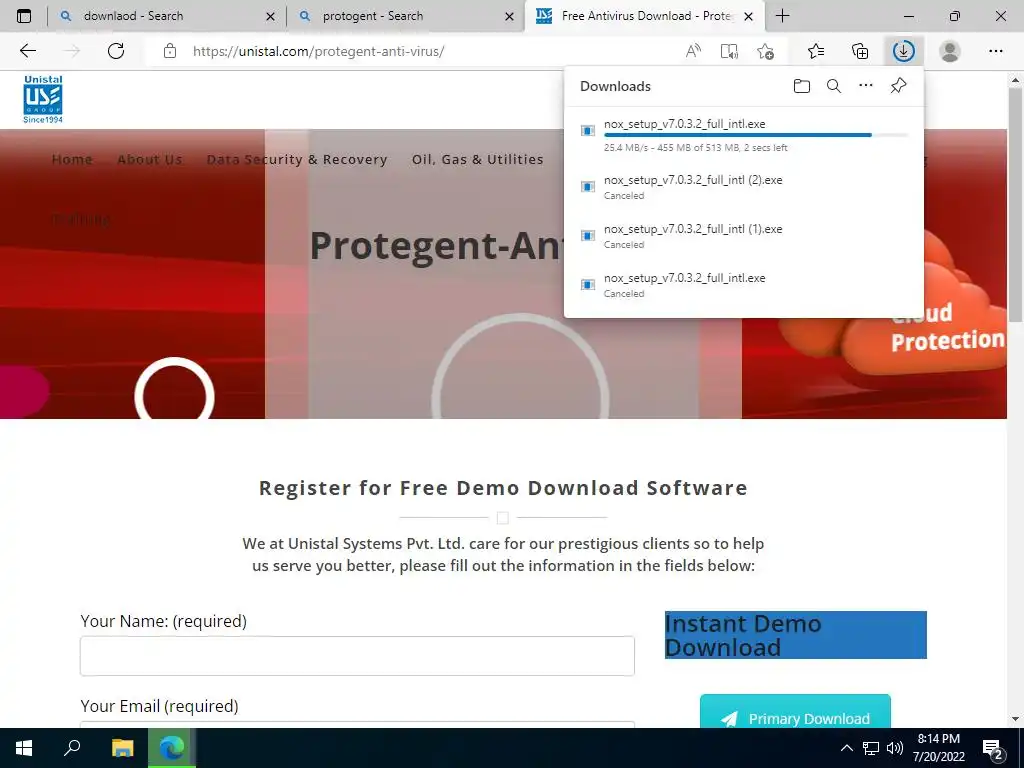Image resolution: width=1024 pixels, height=768 pixels.
Task: Click the 'Your Email (required)' label
Action: click(159, 706)
